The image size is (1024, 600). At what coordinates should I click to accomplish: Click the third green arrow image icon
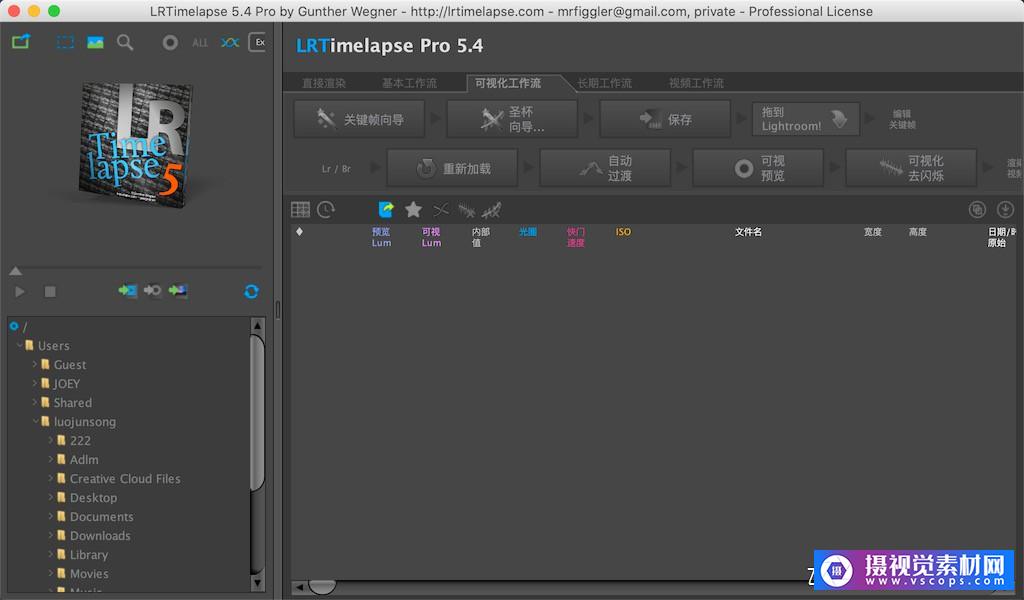click(x=178, y=291)
